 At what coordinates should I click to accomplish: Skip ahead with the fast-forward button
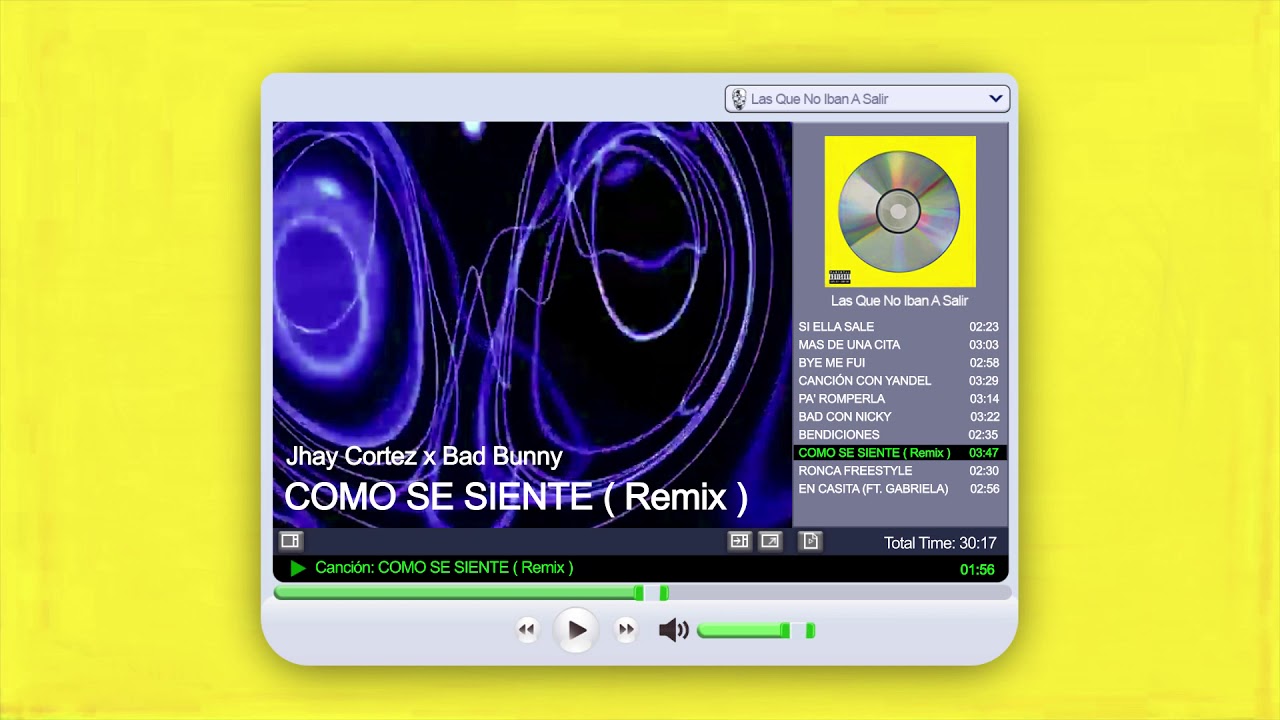point(626,630)
